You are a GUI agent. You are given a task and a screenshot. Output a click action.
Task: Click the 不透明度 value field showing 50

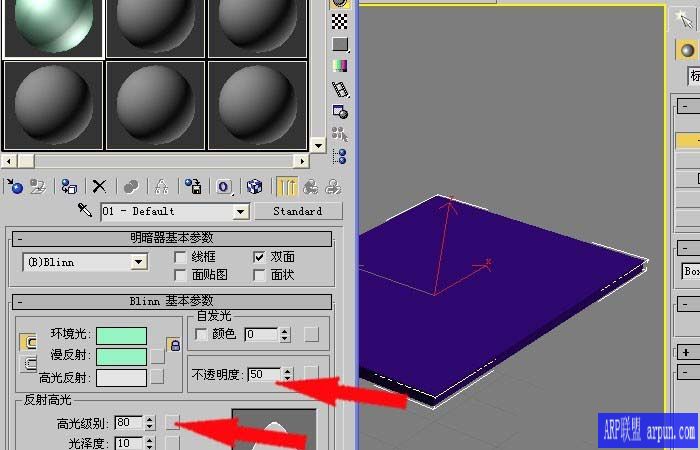point(264,374)
